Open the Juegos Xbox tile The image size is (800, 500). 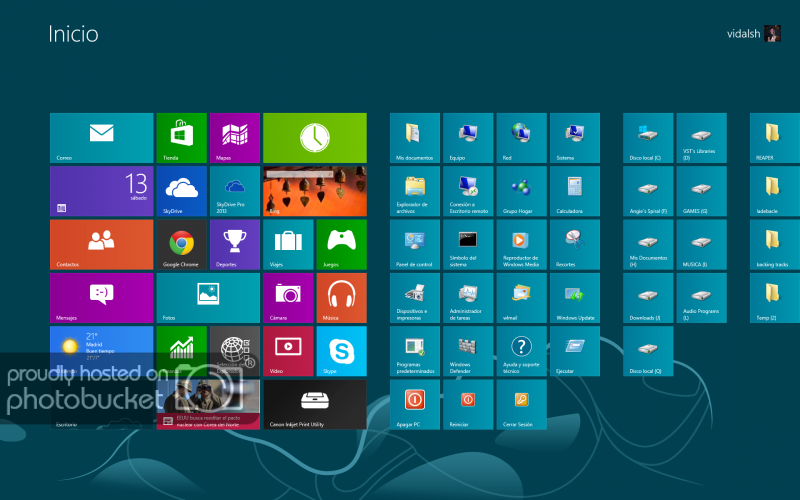point(341,244)
